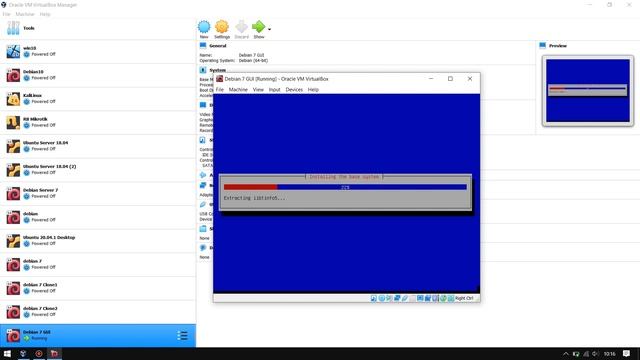Select Ubuntu 20.04.1 Desktop machine

98,241
